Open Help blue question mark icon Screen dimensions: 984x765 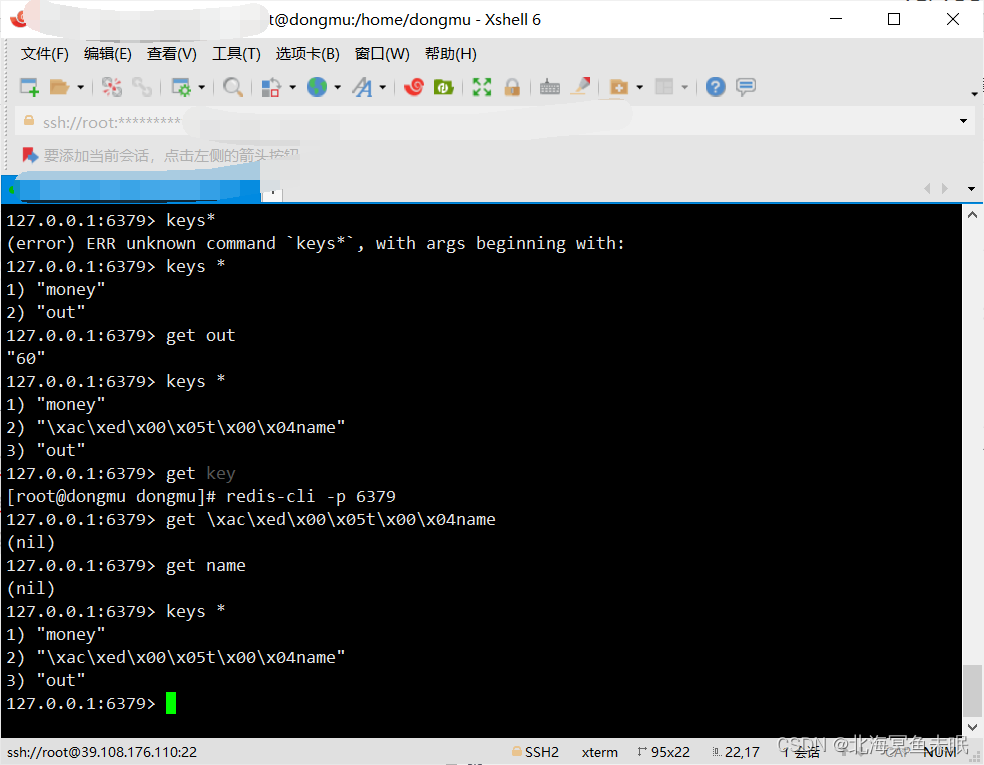(715, 87)
